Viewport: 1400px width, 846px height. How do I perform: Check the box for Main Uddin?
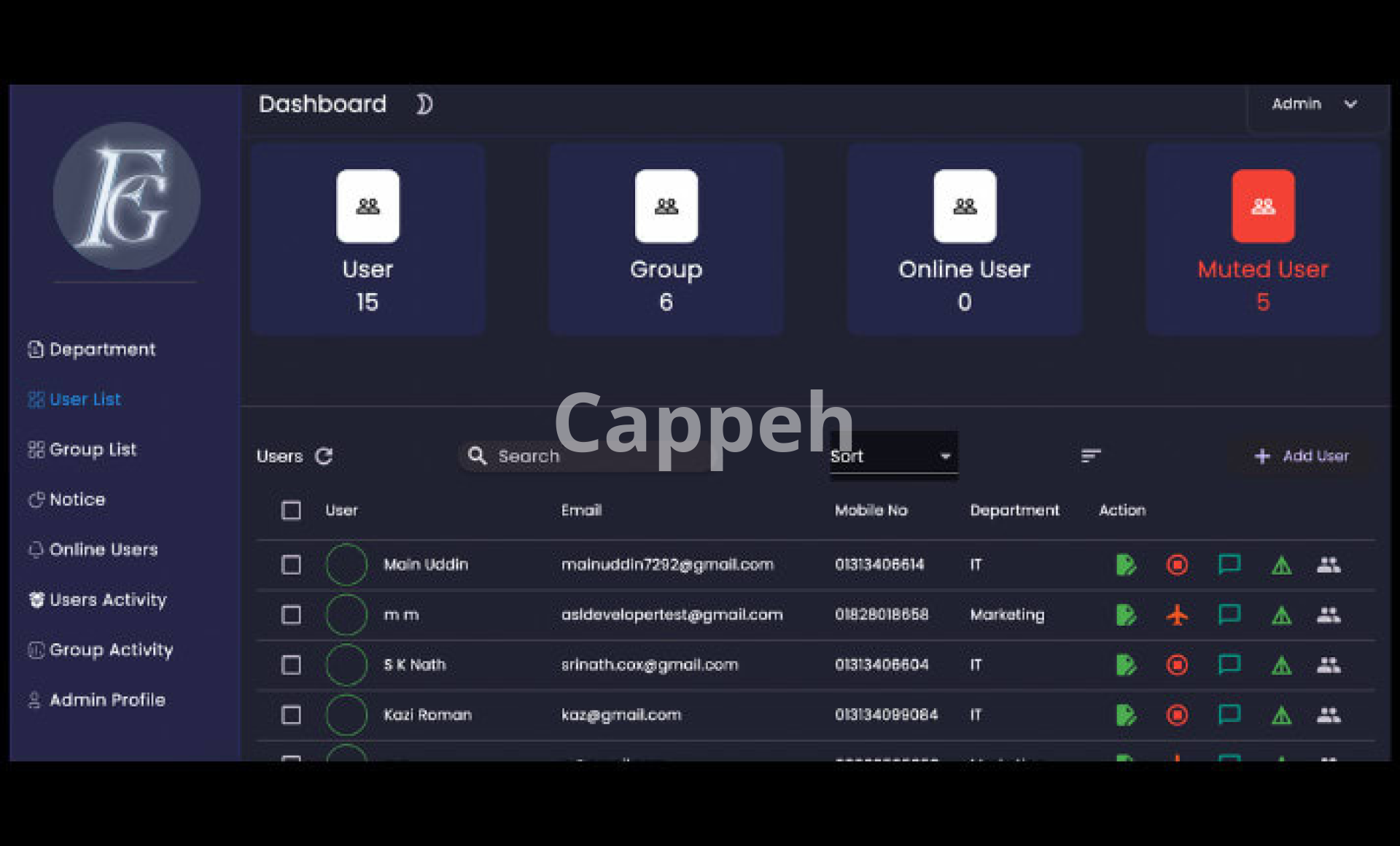291,564
